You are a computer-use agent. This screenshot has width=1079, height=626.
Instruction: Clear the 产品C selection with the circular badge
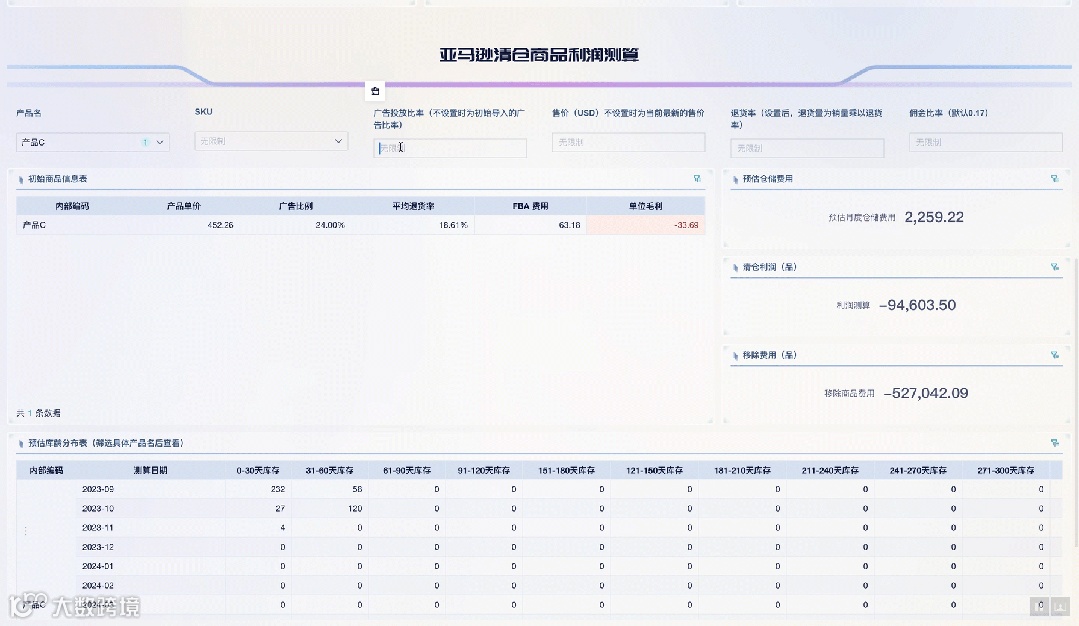(145, 142)
